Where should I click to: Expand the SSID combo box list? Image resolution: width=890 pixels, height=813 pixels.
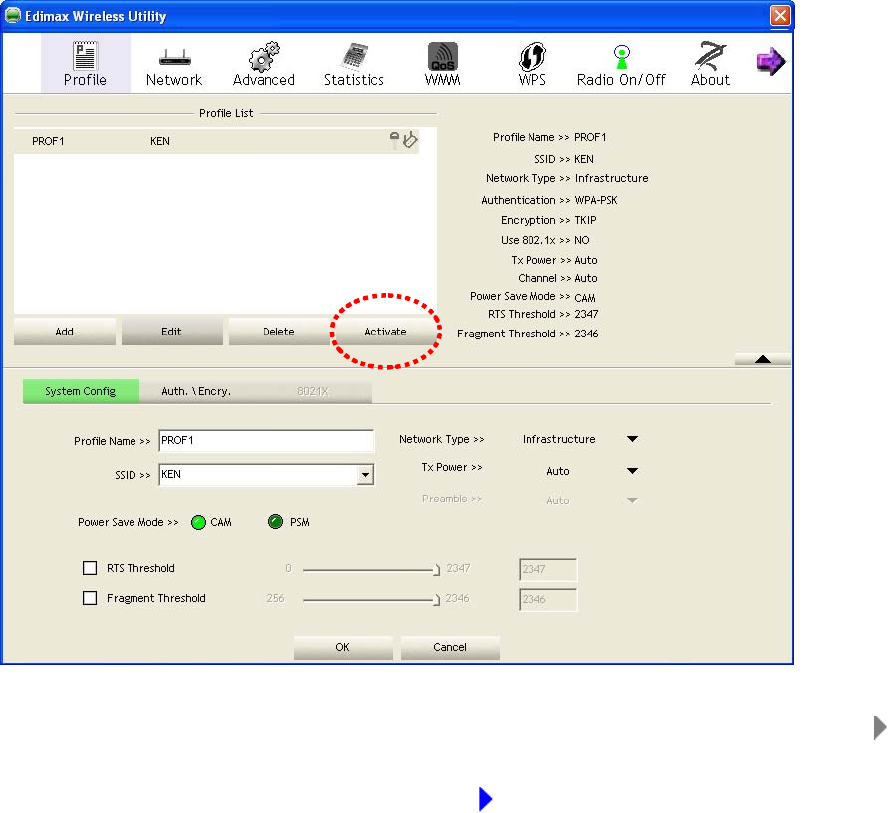tap(365, 475)
